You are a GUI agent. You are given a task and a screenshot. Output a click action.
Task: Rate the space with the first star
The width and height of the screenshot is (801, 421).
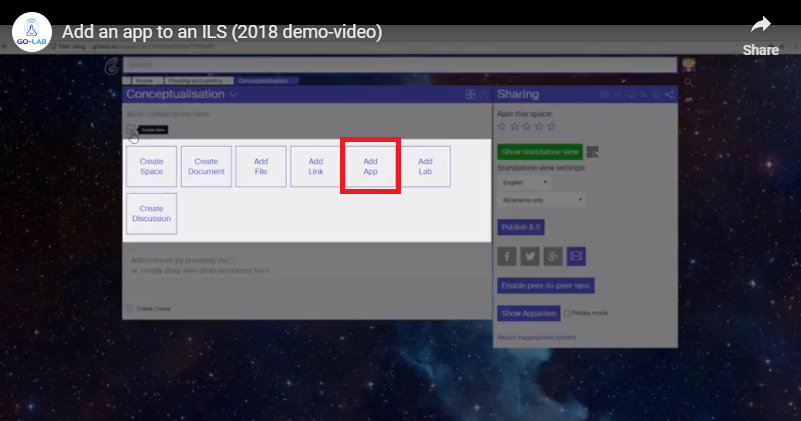pos(502,127)
